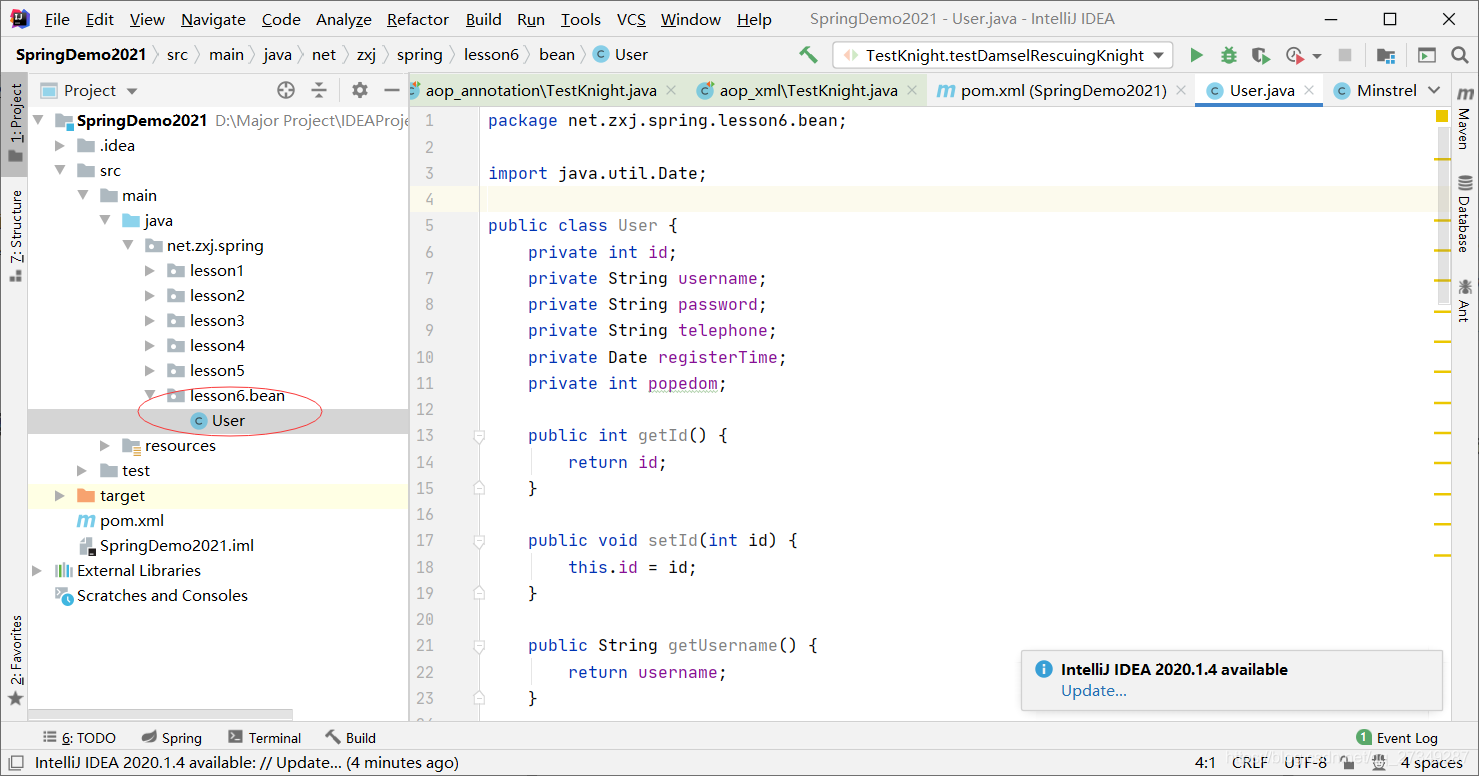Image resolution: width=1479 pixels, height=776 pixels.
Task: Expand External Libraries node
Action: 38,570
